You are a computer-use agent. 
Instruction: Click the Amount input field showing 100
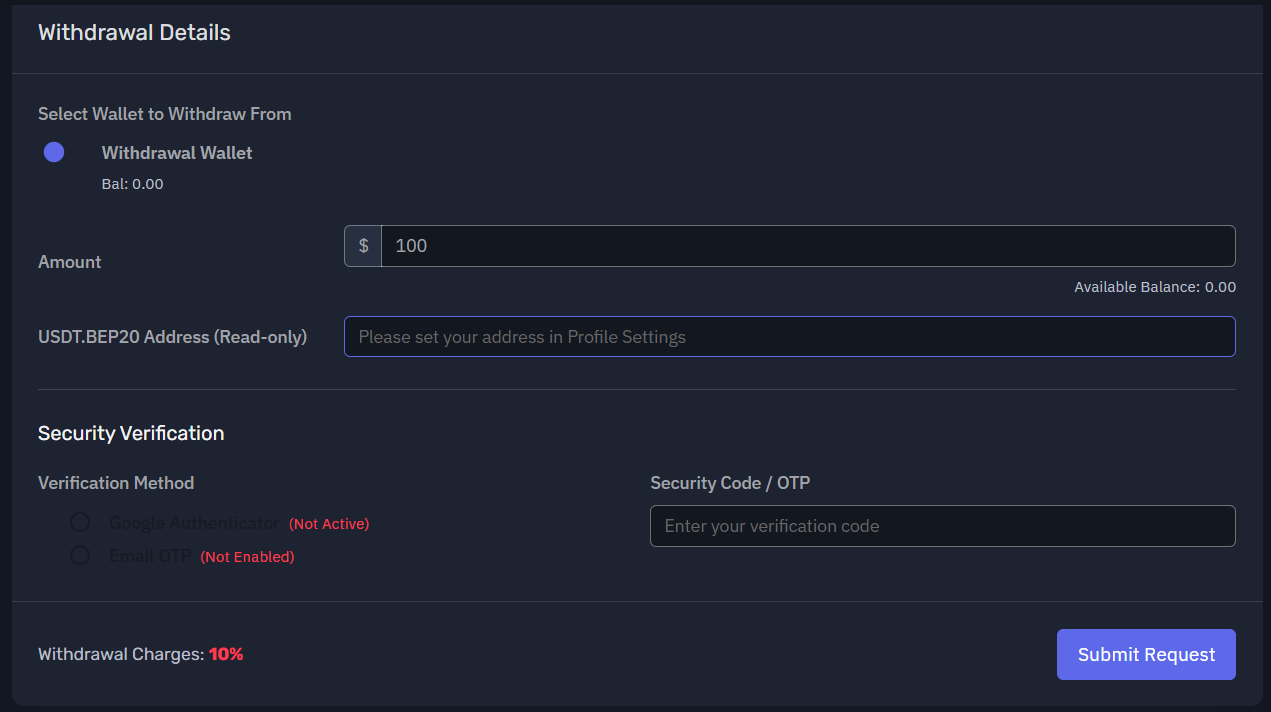pos(807,246)
